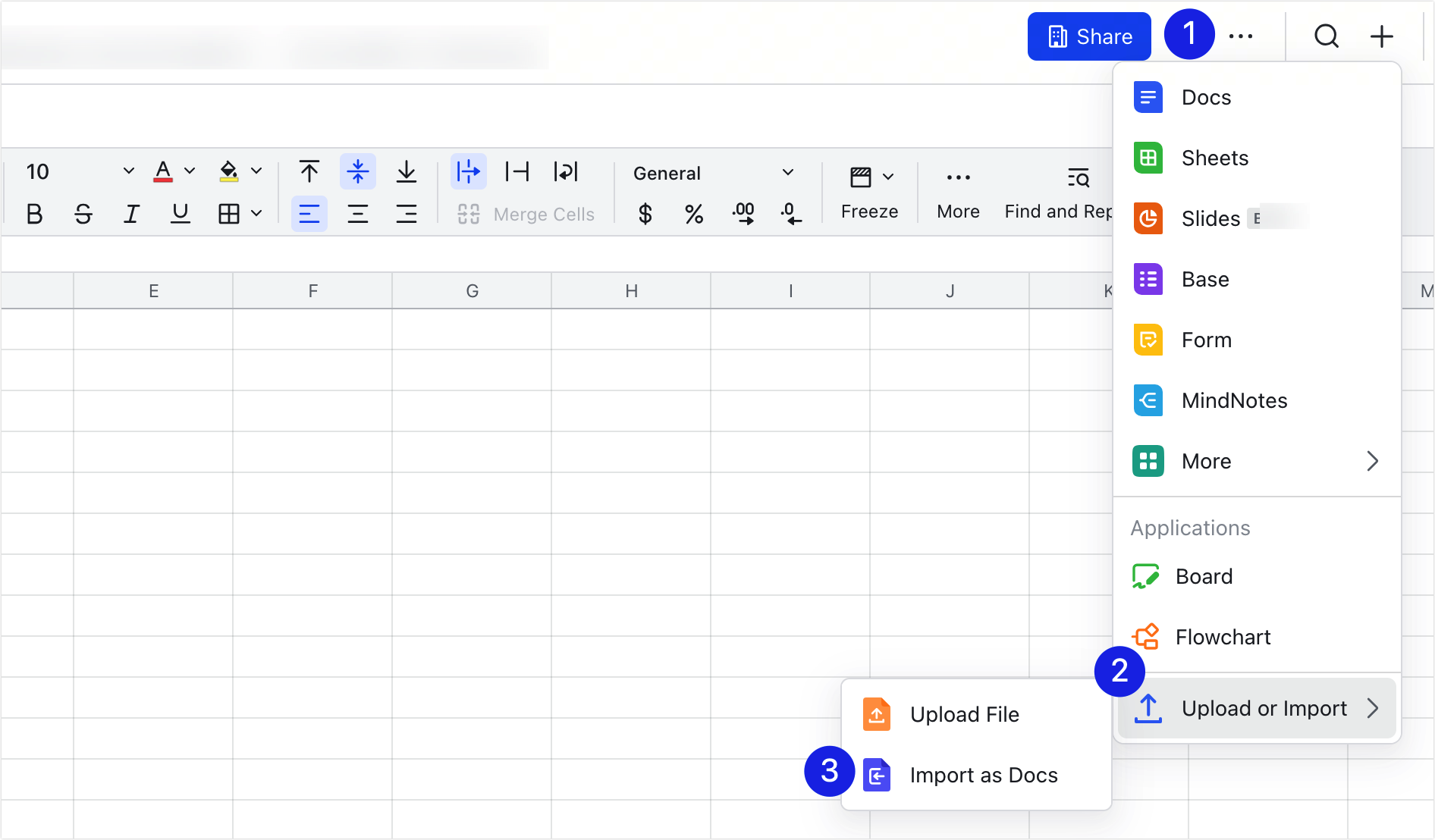
Task: Open the text color swatch
Action: pyautogui.click(x=162, y=173)
